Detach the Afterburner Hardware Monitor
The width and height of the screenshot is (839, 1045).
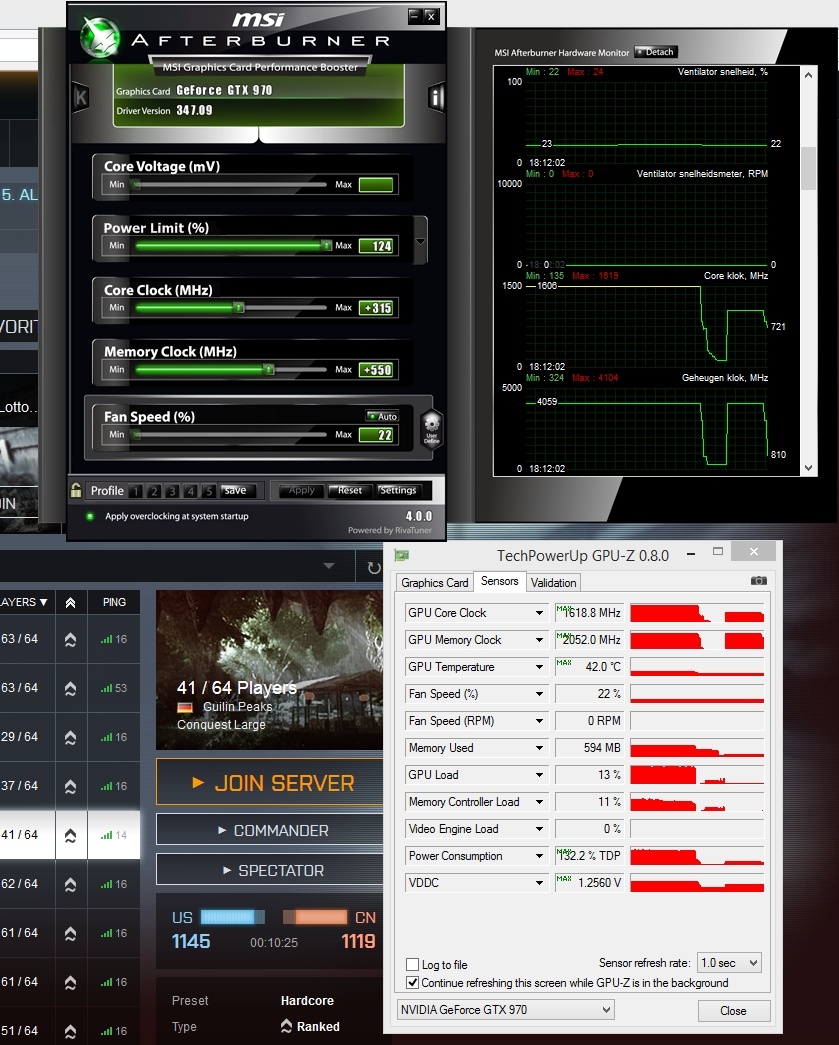656,52
